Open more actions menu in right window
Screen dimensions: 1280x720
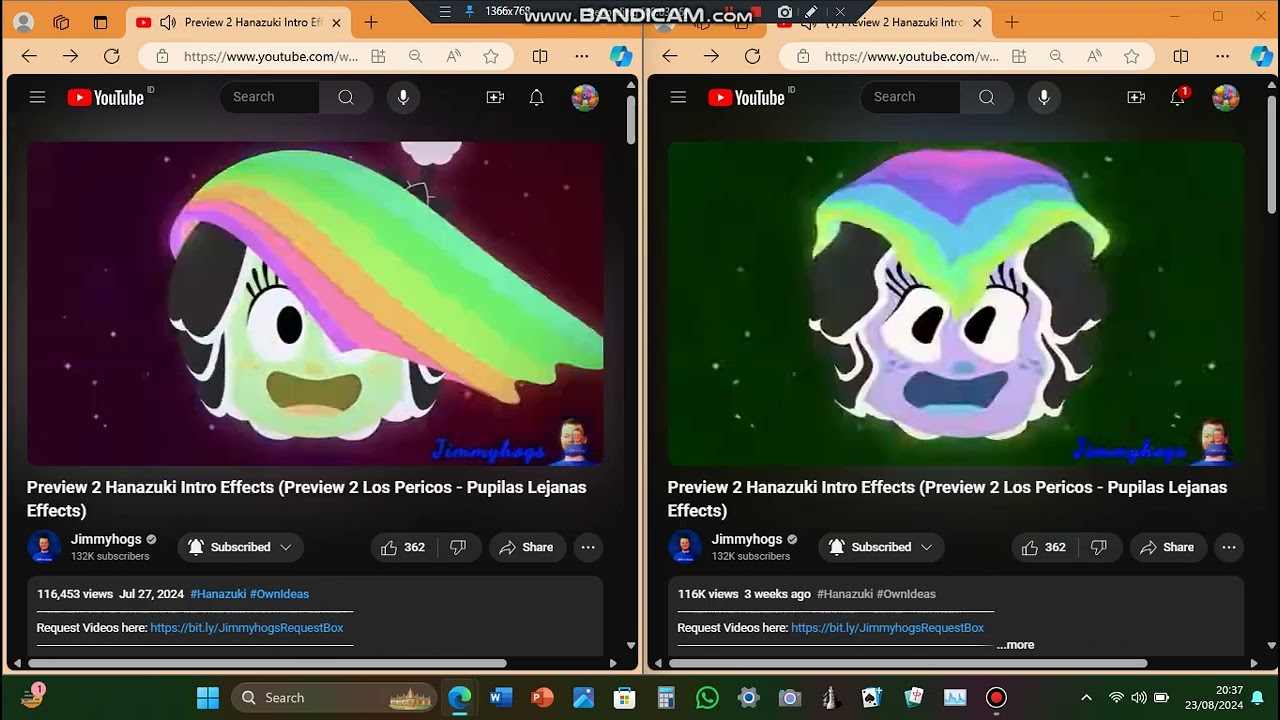(1229, 547)
